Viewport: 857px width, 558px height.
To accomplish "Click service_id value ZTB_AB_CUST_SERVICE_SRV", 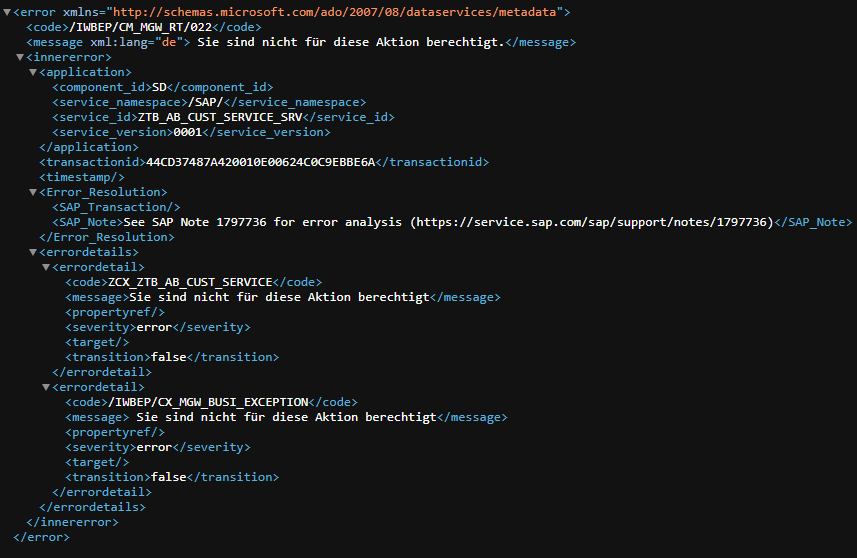I will [x=220, y=117].
